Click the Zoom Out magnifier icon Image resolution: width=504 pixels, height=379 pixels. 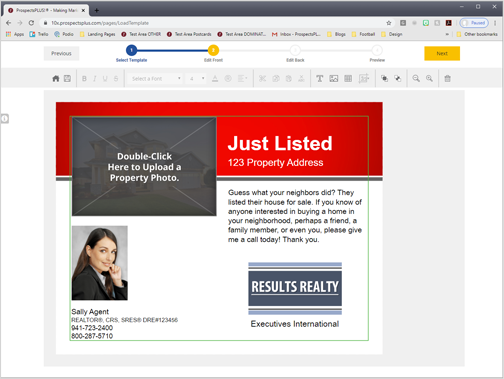click(416, 79)
